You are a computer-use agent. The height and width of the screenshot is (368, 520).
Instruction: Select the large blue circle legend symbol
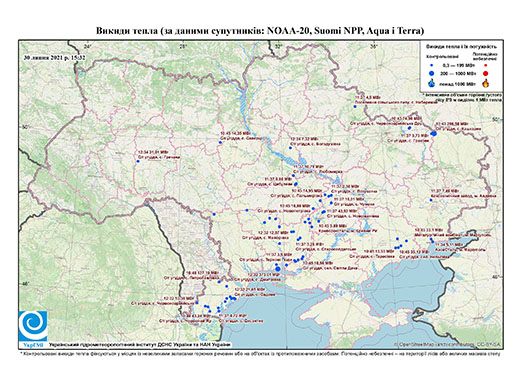pyautogui.click(x=432, y=74)
